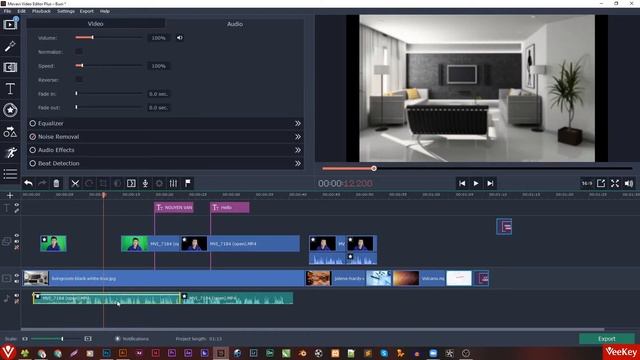Image resolution: width=640 pixels, height=360 pixels.
Task: Zoom in the timeline scale
Action: coord(88,339)
